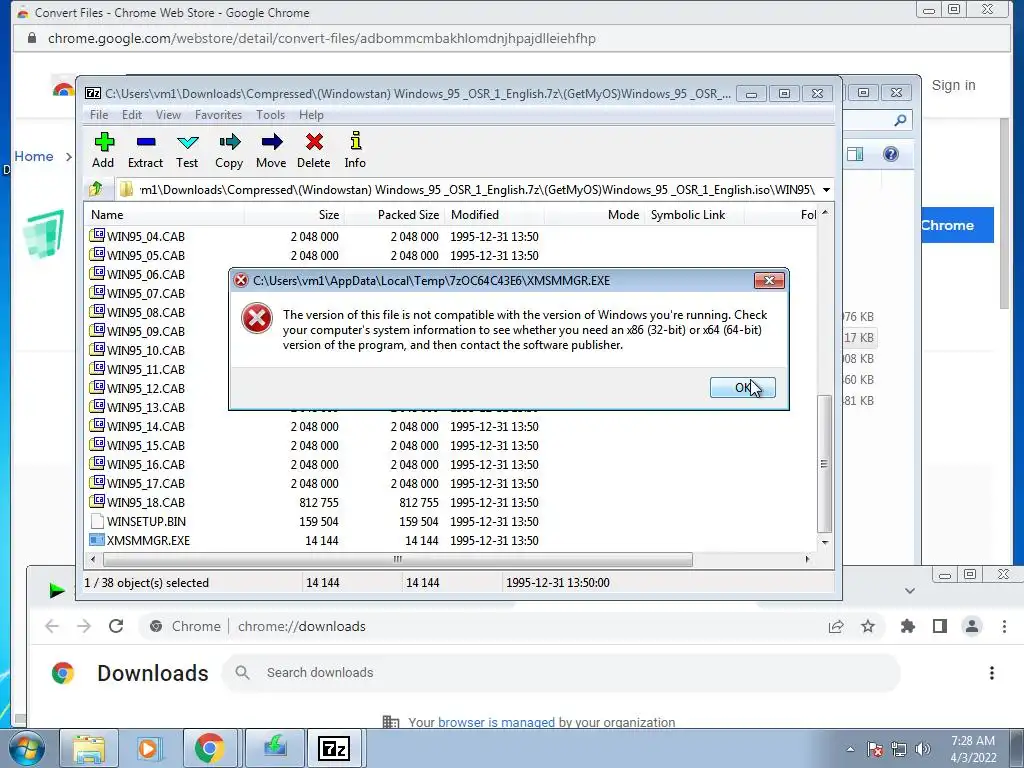
Task: Click the 7-Zip vertical scrollbar thumb
Action: (824, 464)
